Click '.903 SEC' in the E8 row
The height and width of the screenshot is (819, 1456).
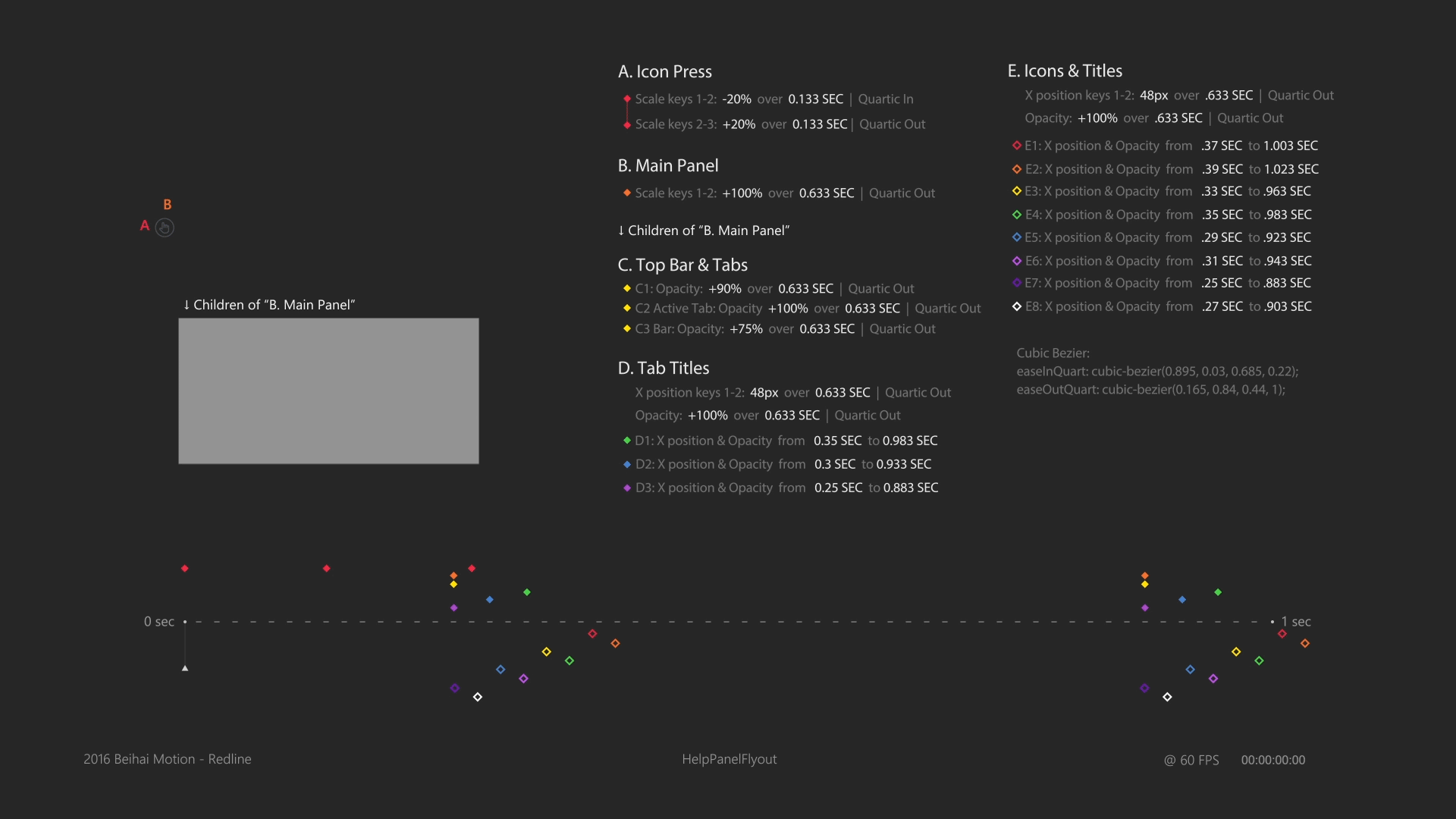pyautogui.click(x=1288, y=306)
